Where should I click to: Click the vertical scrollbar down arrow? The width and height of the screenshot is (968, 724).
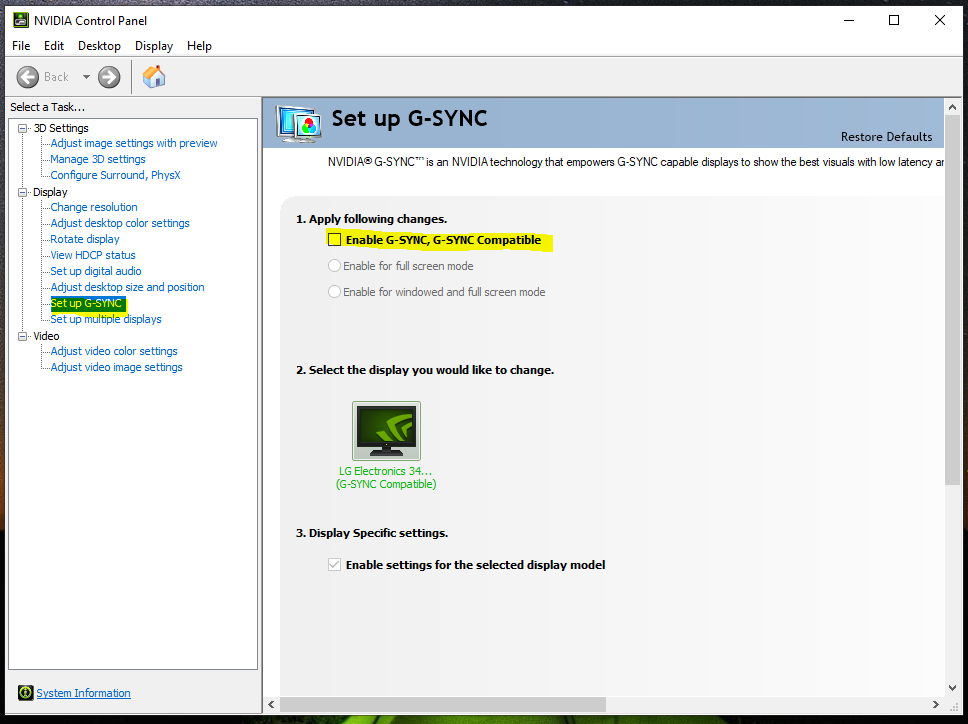[x=953, y=688]
